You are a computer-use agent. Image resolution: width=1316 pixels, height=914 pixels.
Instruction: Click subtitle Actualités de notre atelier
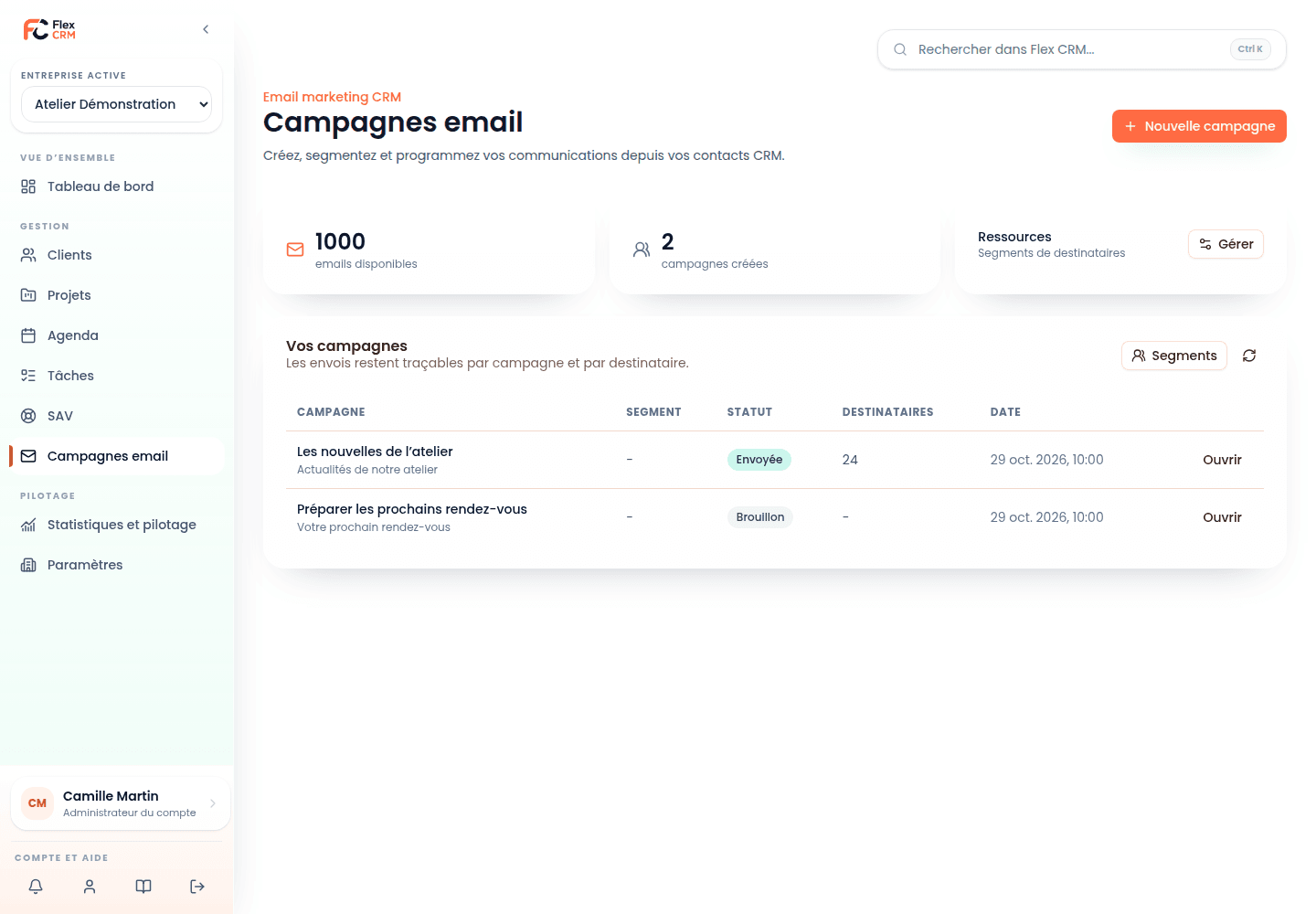tap(367, 470)
